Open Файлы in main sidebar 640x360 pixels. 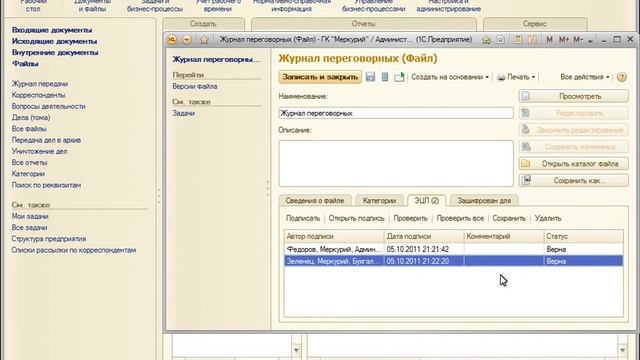coord(25,64)
